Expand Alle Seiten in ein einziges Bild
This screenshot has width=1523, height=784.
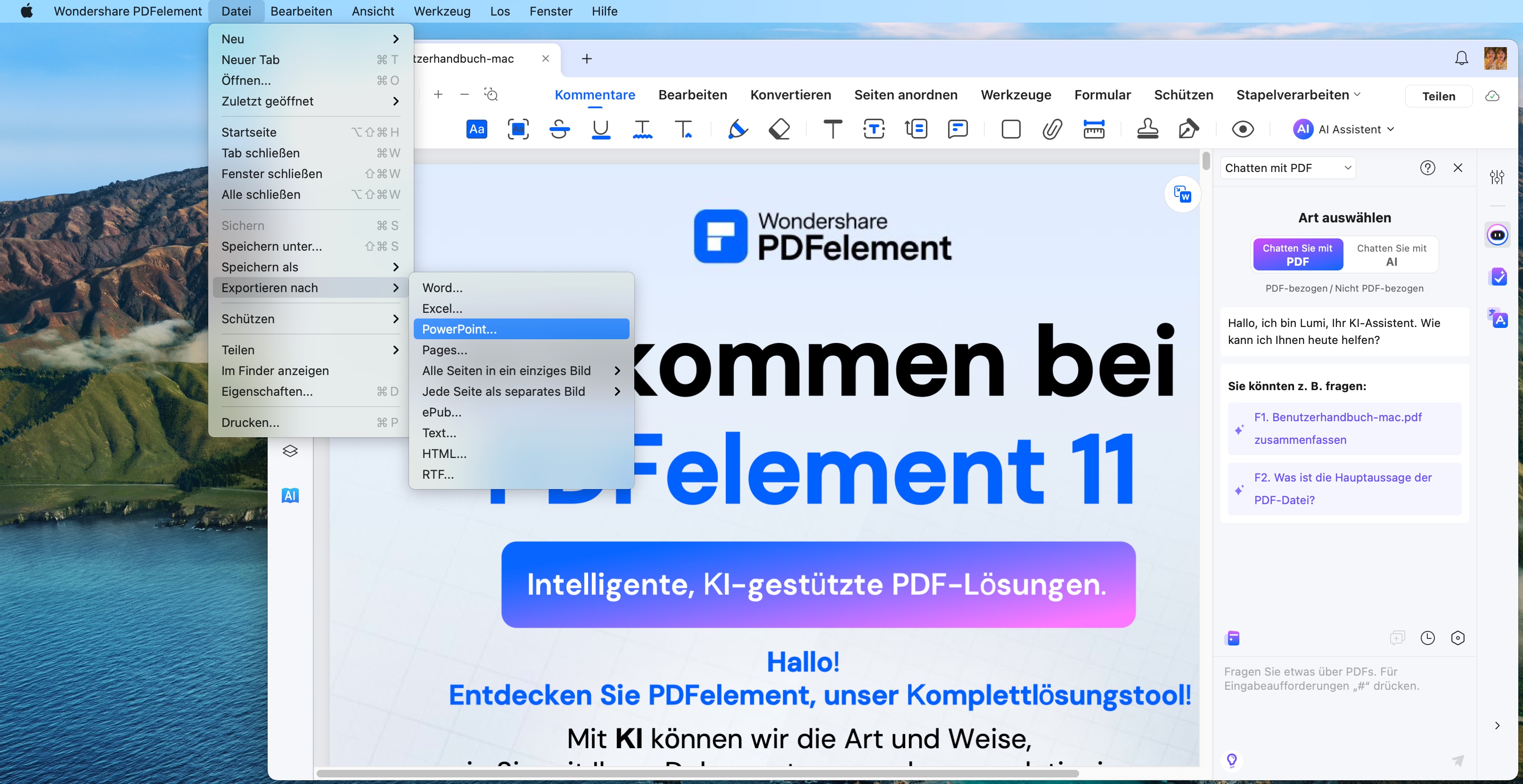[522, 371]
